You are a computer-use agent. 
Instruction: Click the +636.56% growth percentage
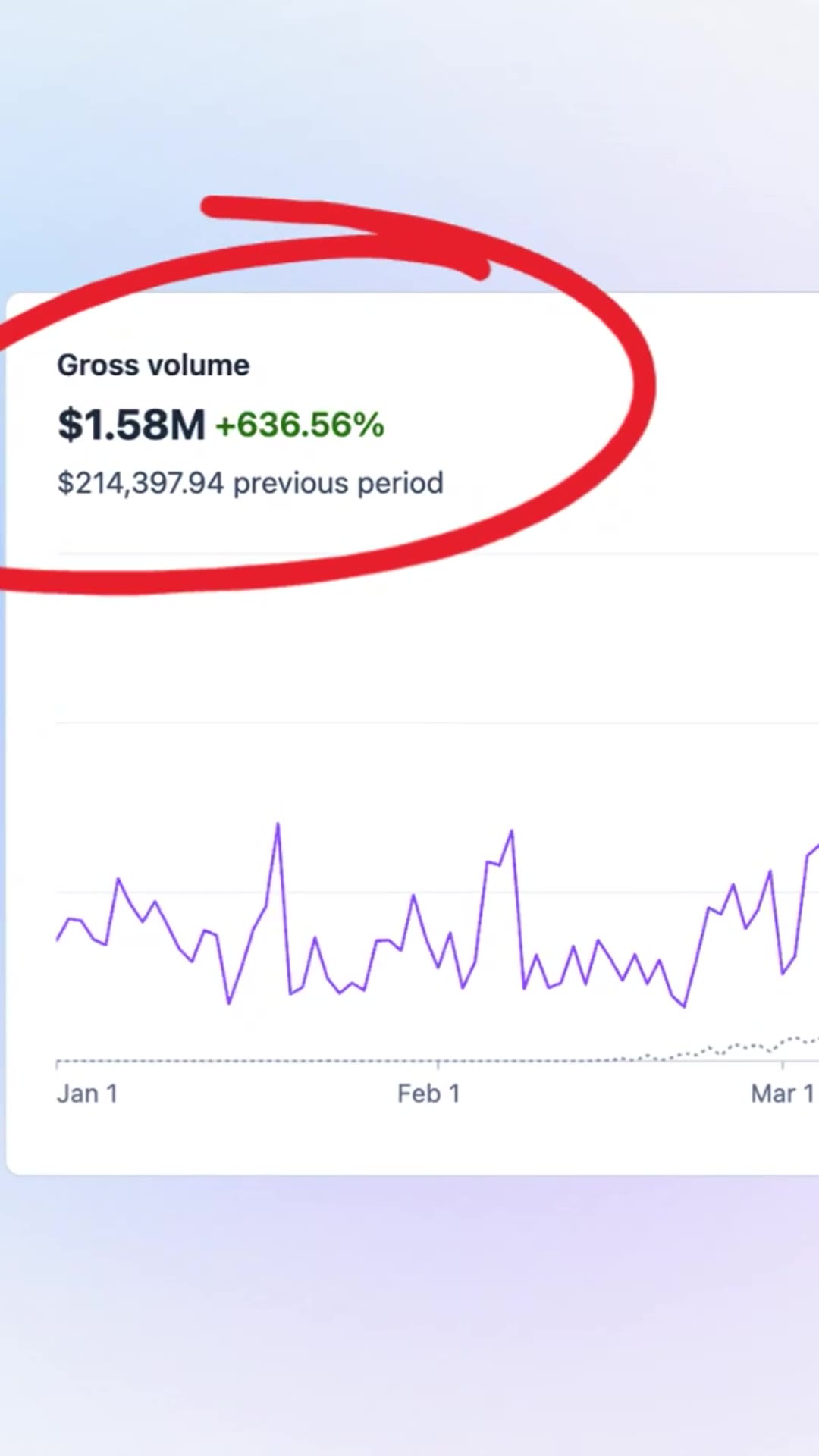pos(300,425)
